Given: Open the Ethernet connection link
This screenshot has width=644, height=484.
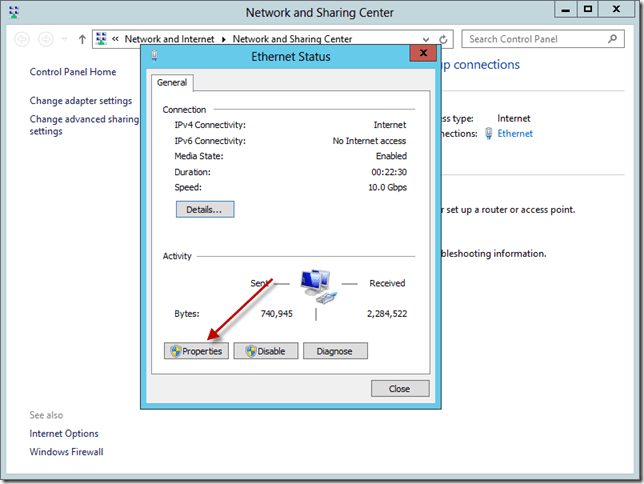Looking at the screenshot, I should tap(515, 133).
